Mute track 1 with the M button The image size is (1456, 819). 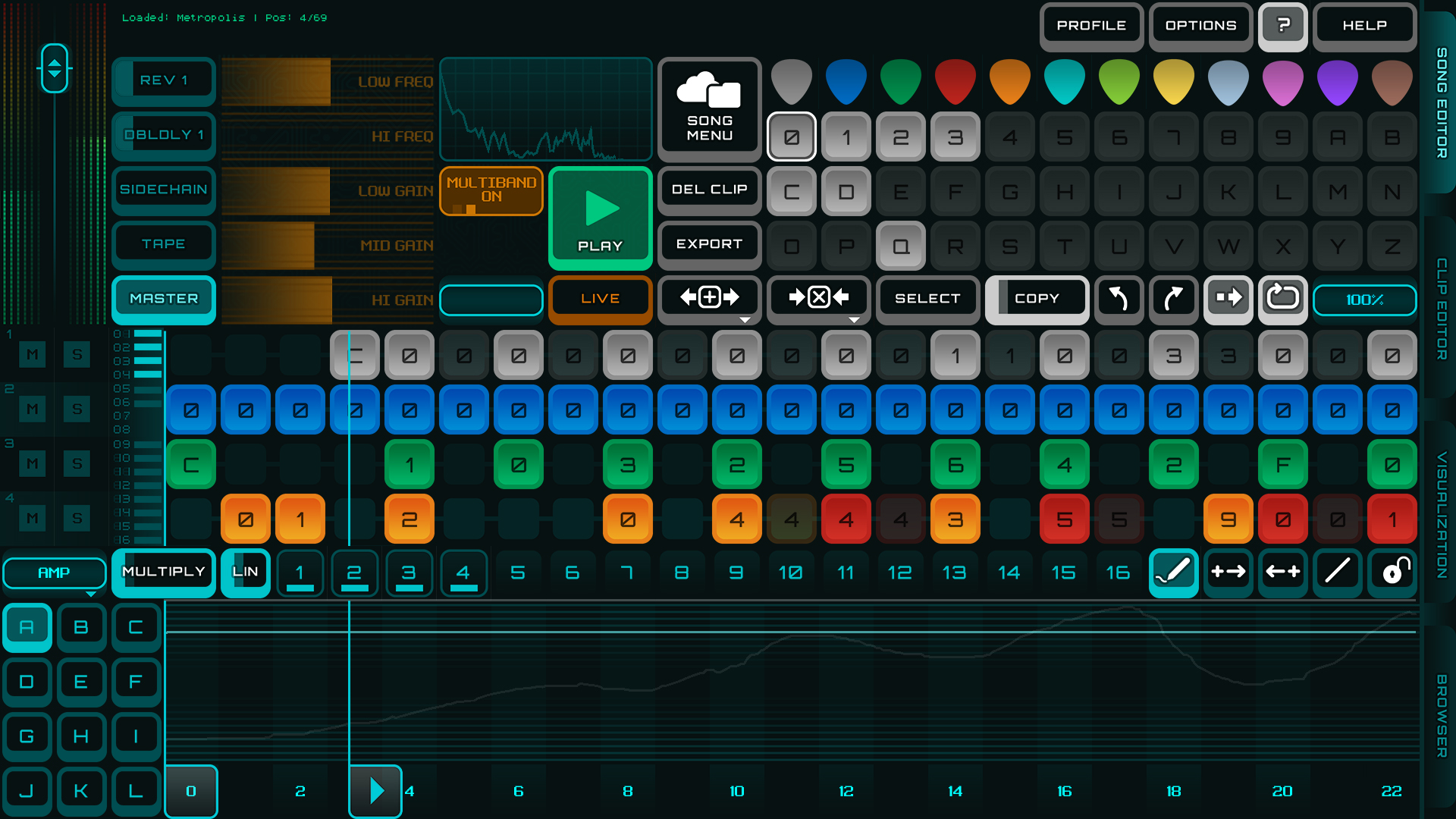point(33,354)
